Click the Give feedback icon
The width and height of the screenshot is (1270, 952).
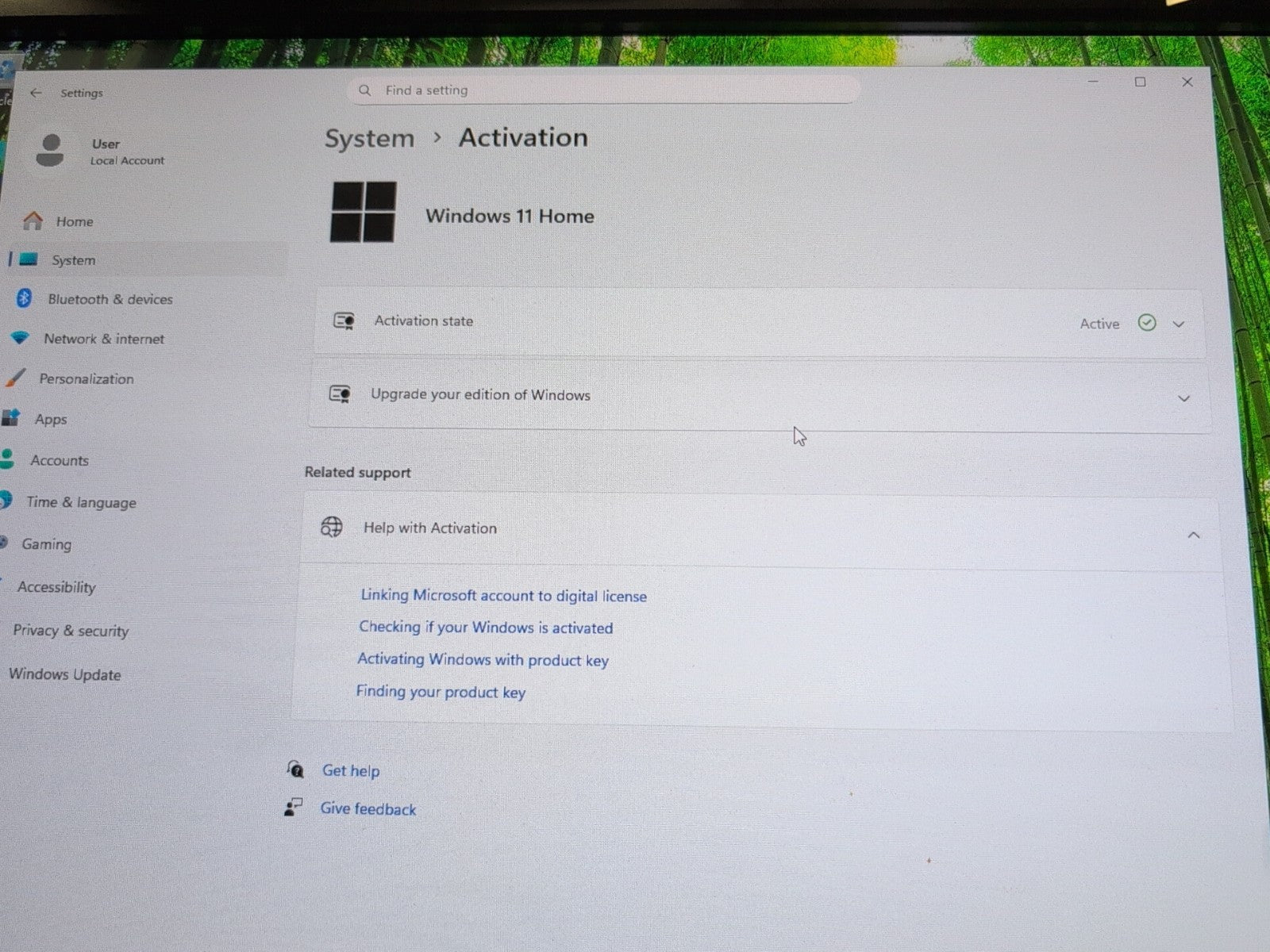pos(293,808)
